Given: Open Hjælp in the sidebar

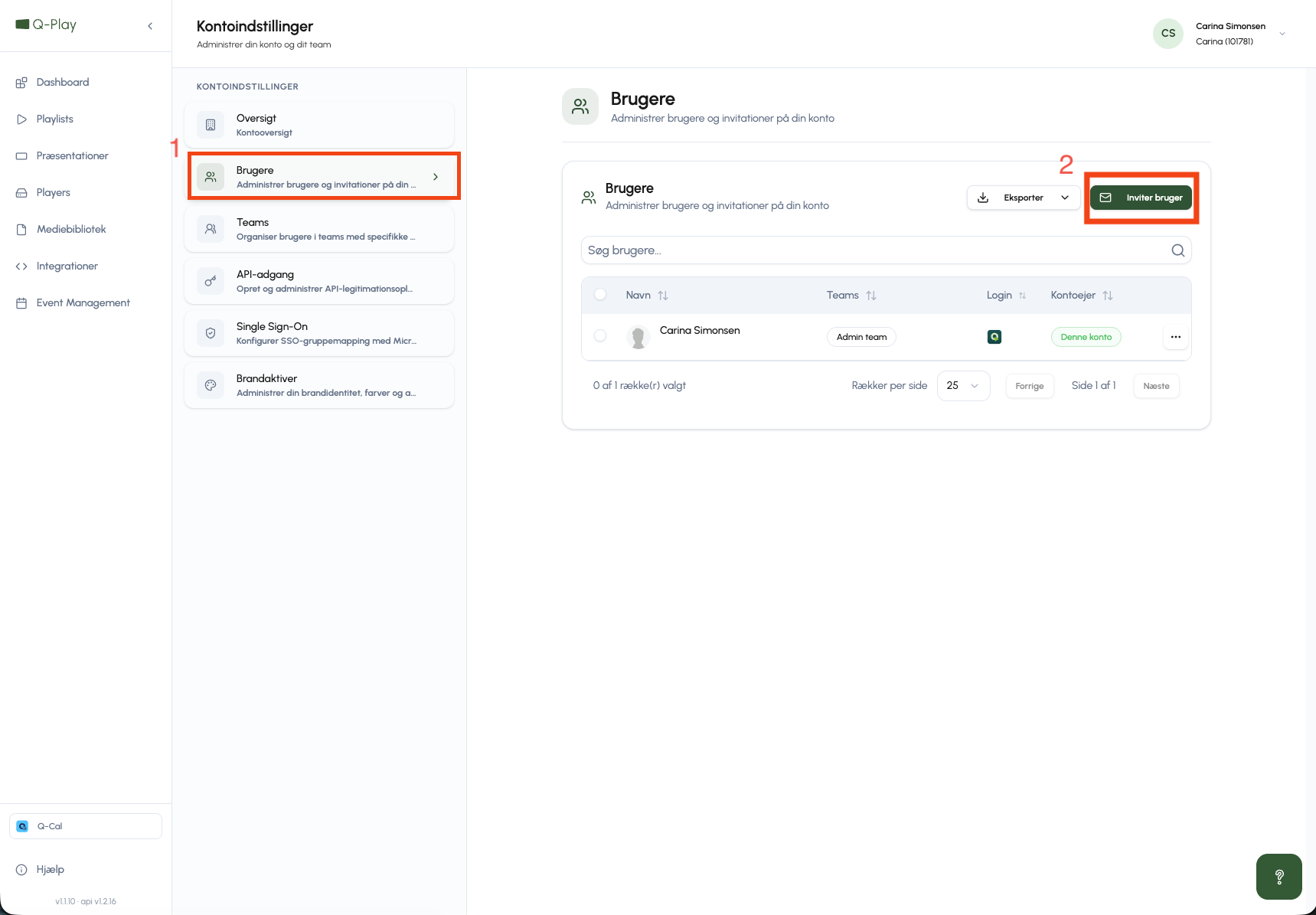Looking at the screenshot, I should [x=51, y=869].
